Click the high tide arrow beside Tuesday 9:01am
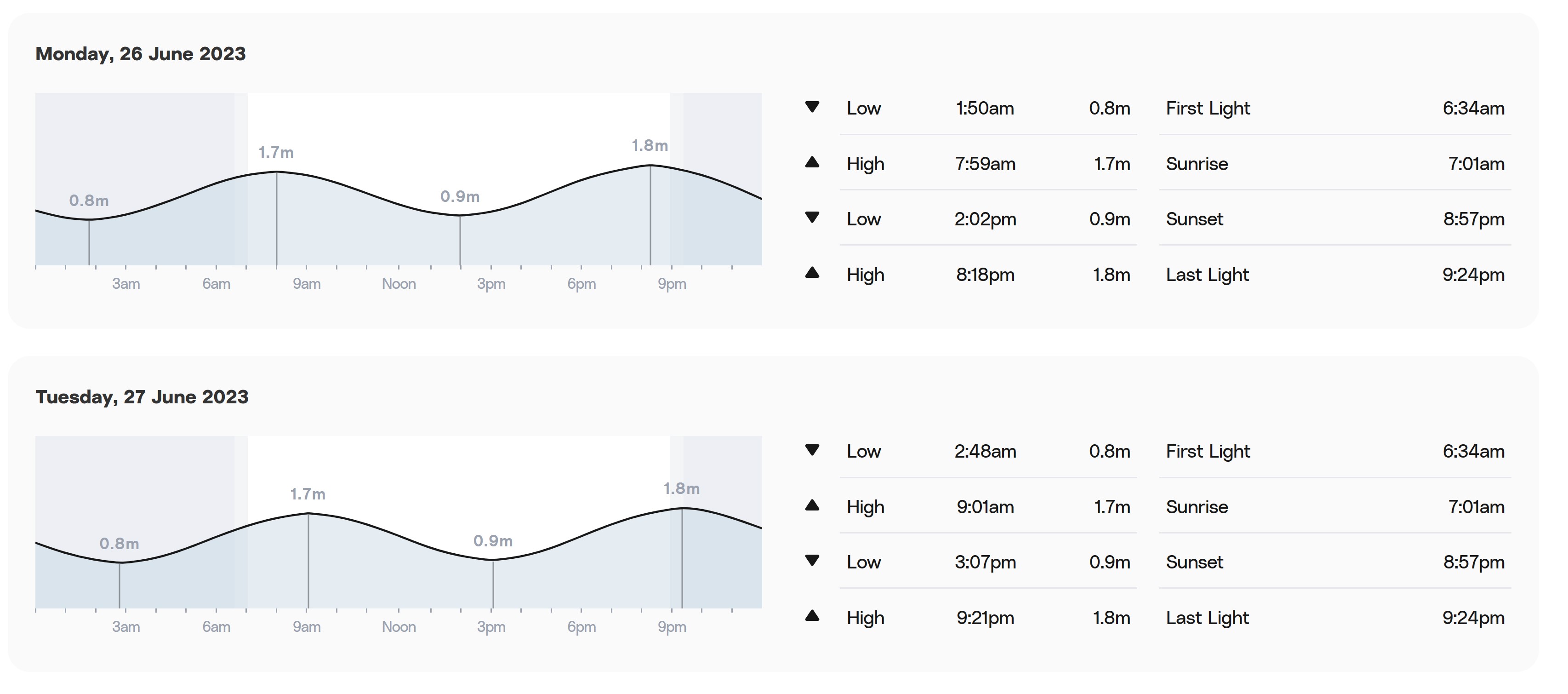This screenshot has width=1568, height=694. [812, 505]
